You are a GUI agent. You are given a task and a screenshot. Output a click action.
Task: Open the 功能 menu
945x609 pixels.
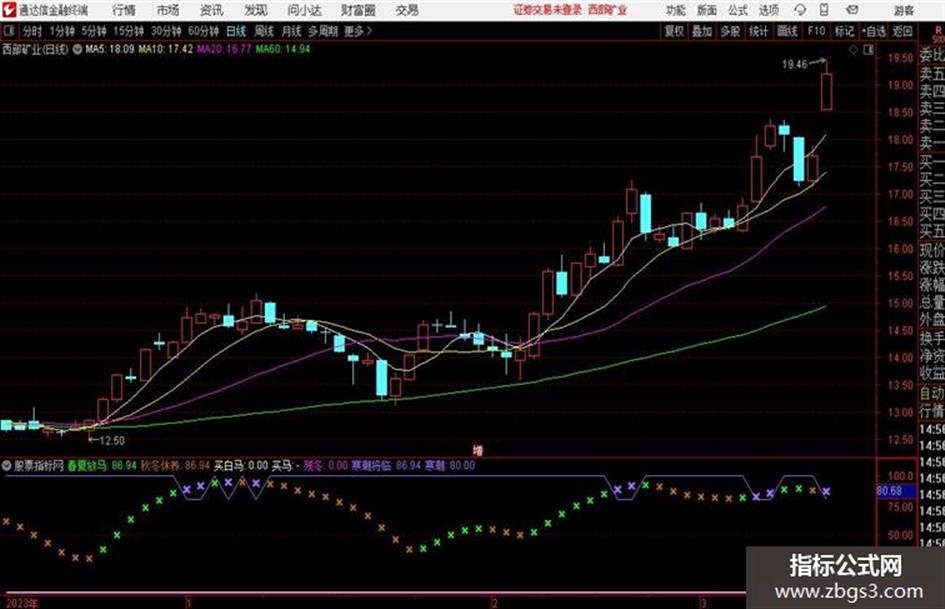pos(676,10)
